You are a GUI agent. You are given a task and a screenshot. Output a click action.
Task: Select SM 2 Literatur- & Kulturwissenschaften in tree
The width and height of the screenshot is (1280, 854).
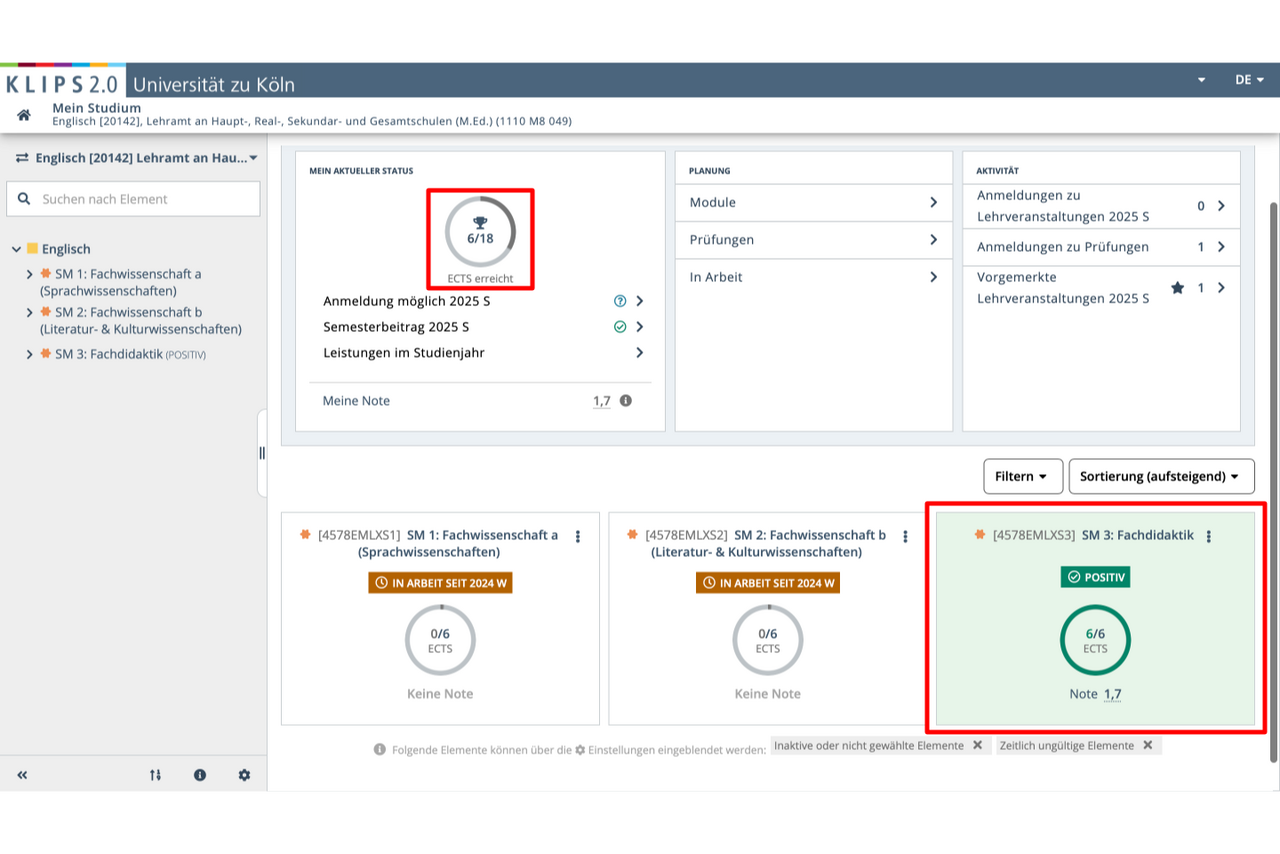140,321
